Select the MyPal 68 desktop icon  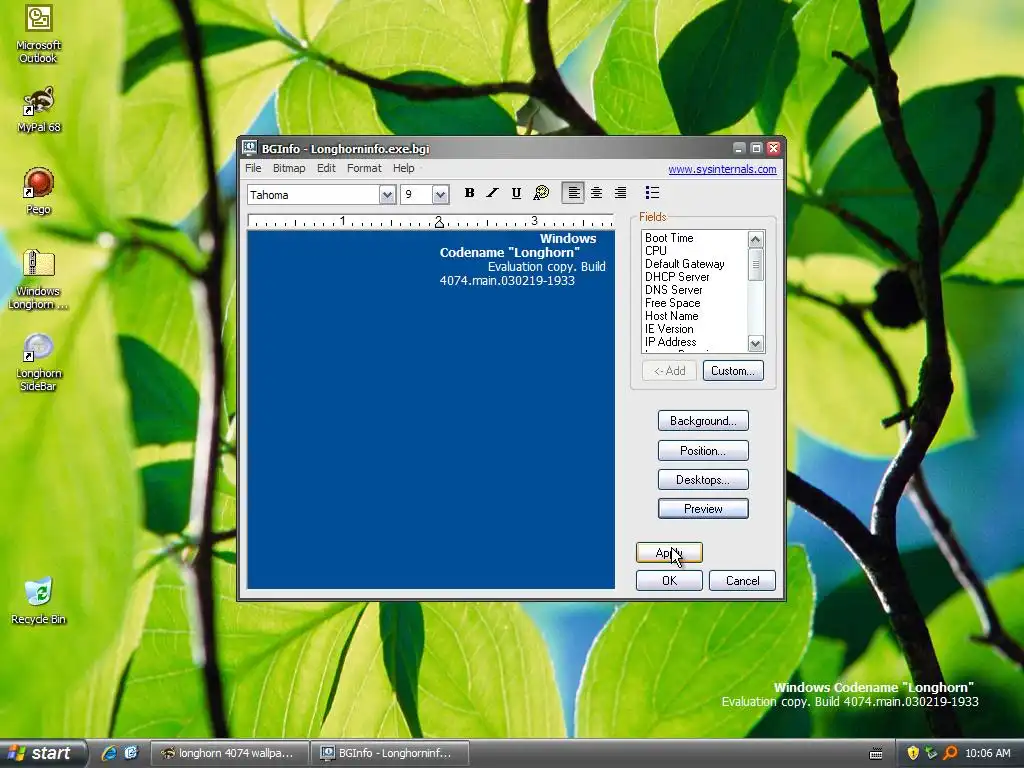tap(39, 110)
